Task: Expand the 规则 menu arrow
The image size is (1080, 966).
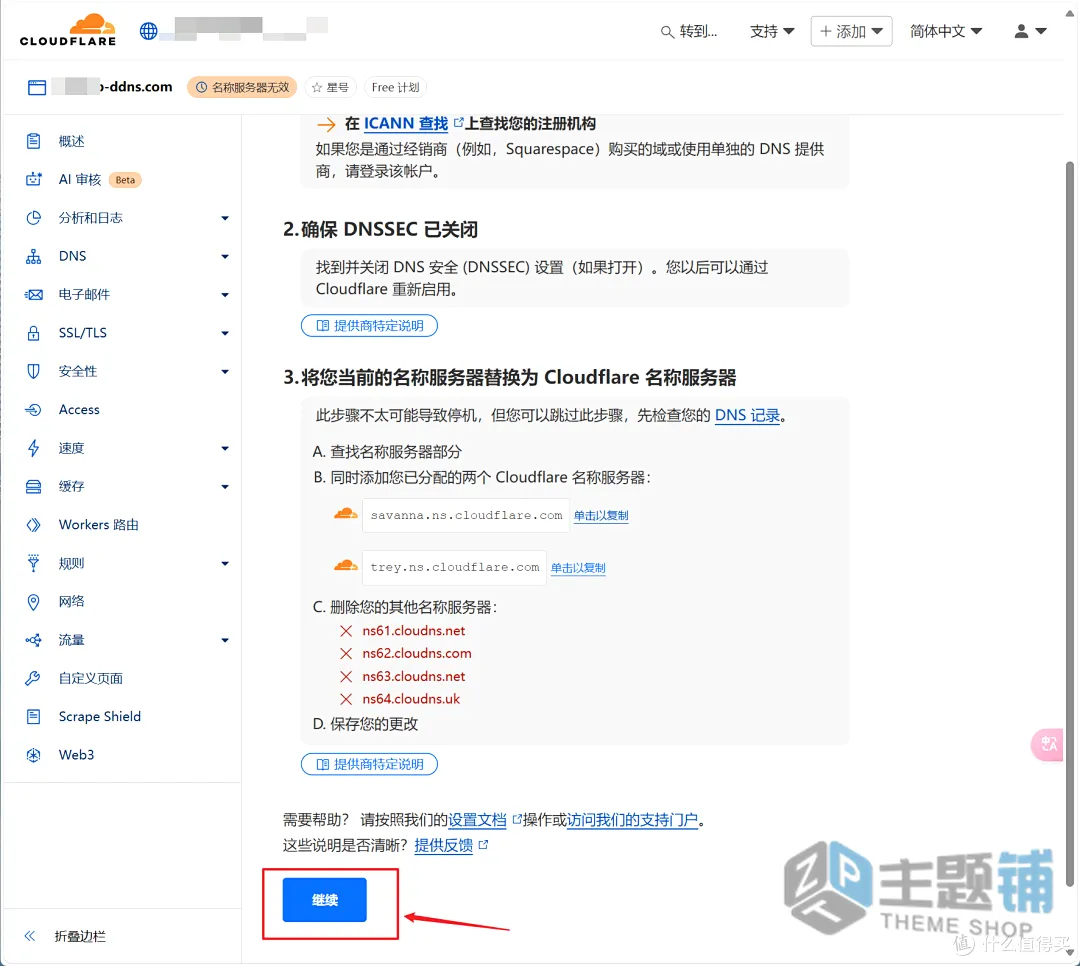Action: click(x=225, y=564)
